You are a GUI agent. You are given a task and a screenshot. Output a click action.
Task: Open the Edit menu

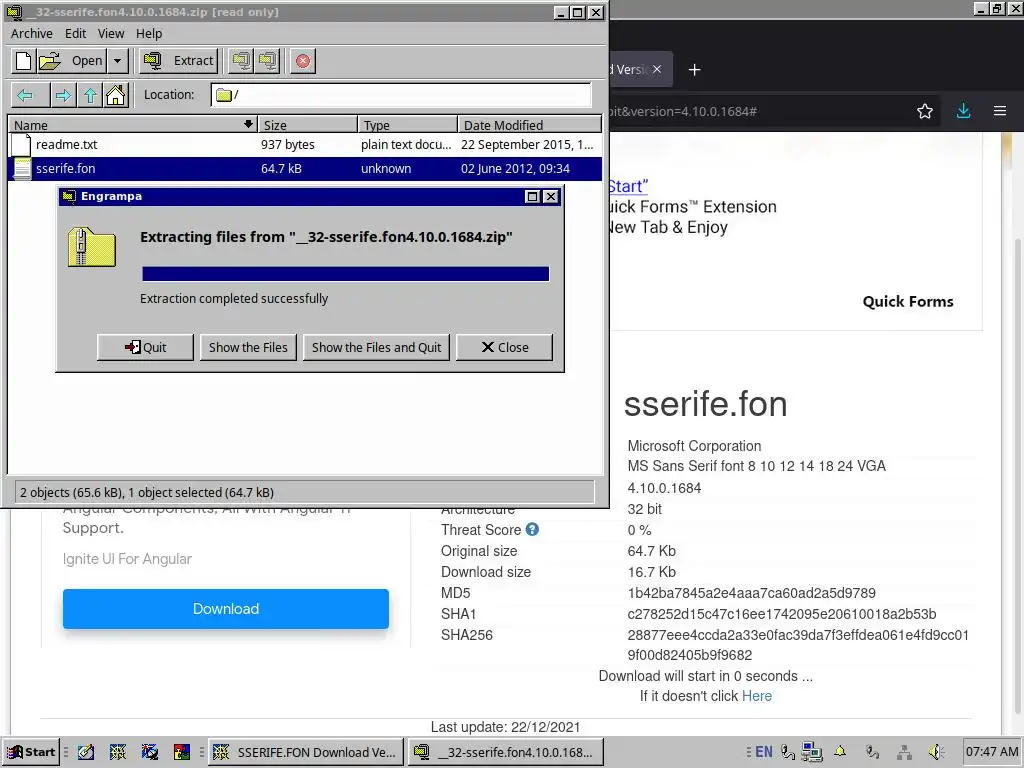(75, 33)
